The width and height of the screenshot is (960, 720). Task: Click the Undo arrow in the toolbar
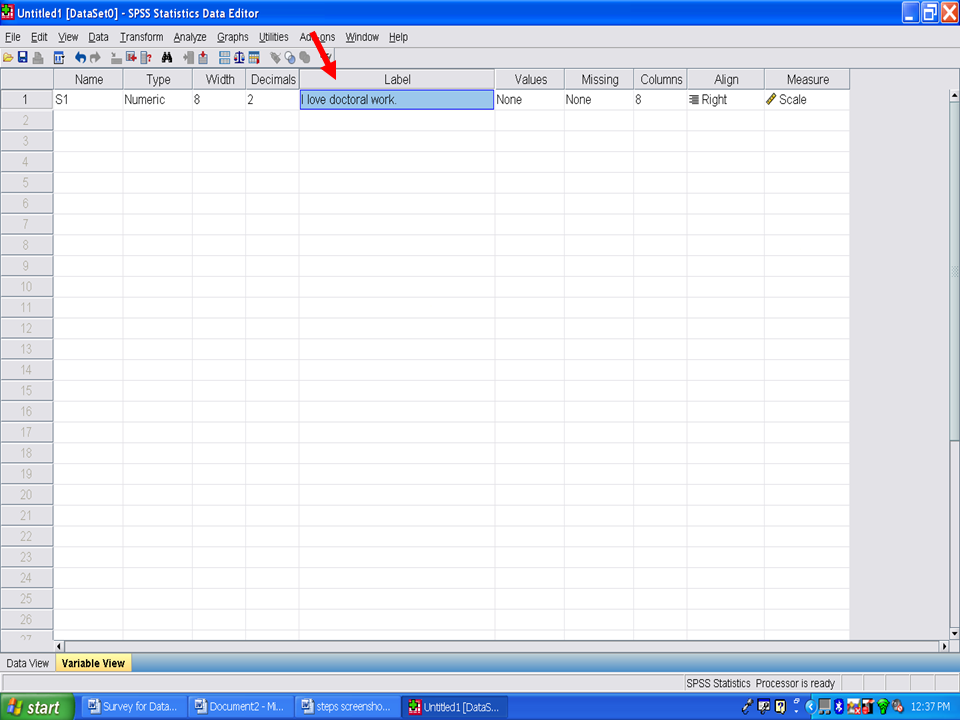pyautogui.click(x=81, y=58)
